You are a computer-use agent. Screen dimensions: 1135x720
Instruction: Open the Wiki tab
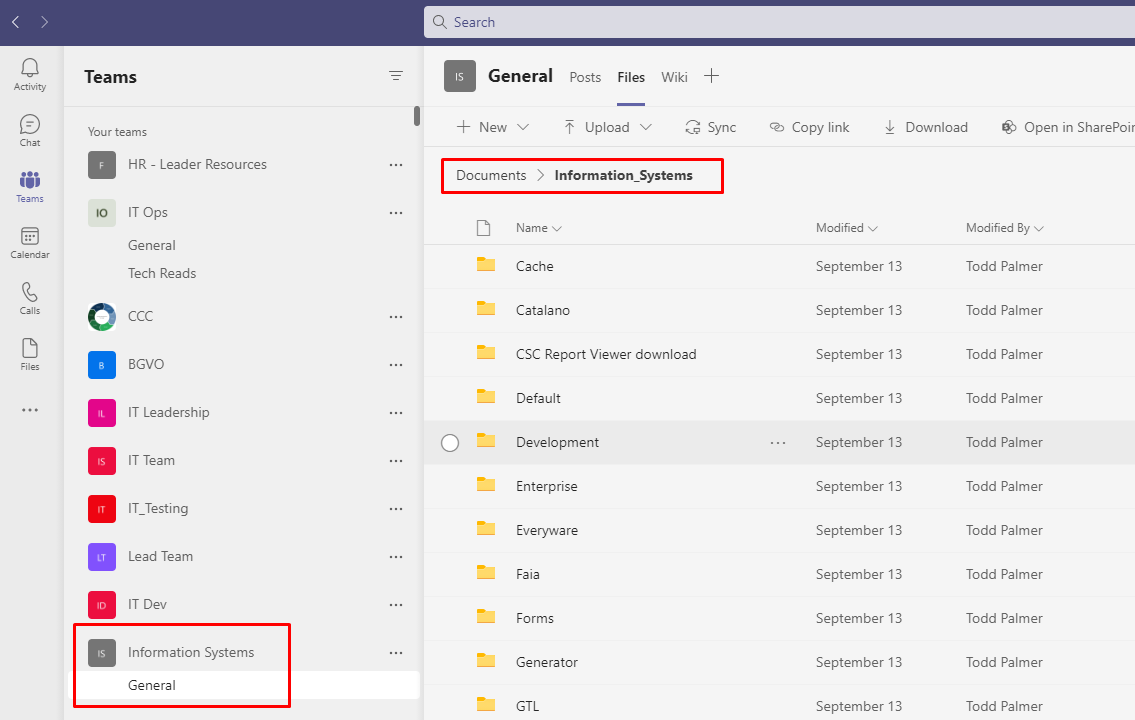(x=674, y=77)
